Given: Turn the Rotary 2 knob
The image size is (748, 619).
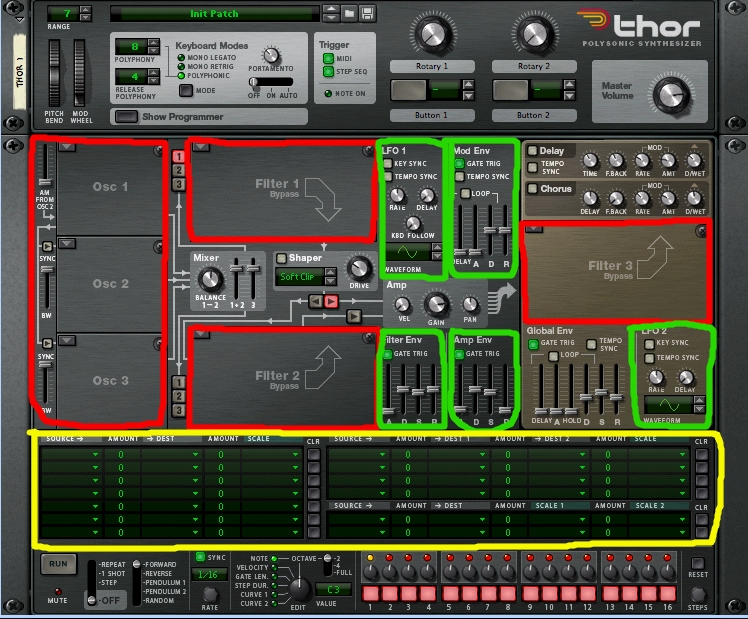Looking at the screenshot, I should pyautogui.click(x=535, y=34).
